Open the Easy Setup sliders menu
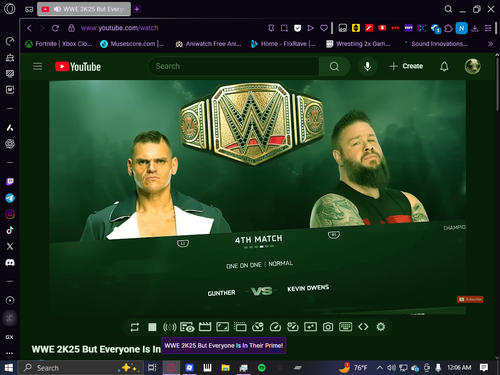 click(488, 28)
